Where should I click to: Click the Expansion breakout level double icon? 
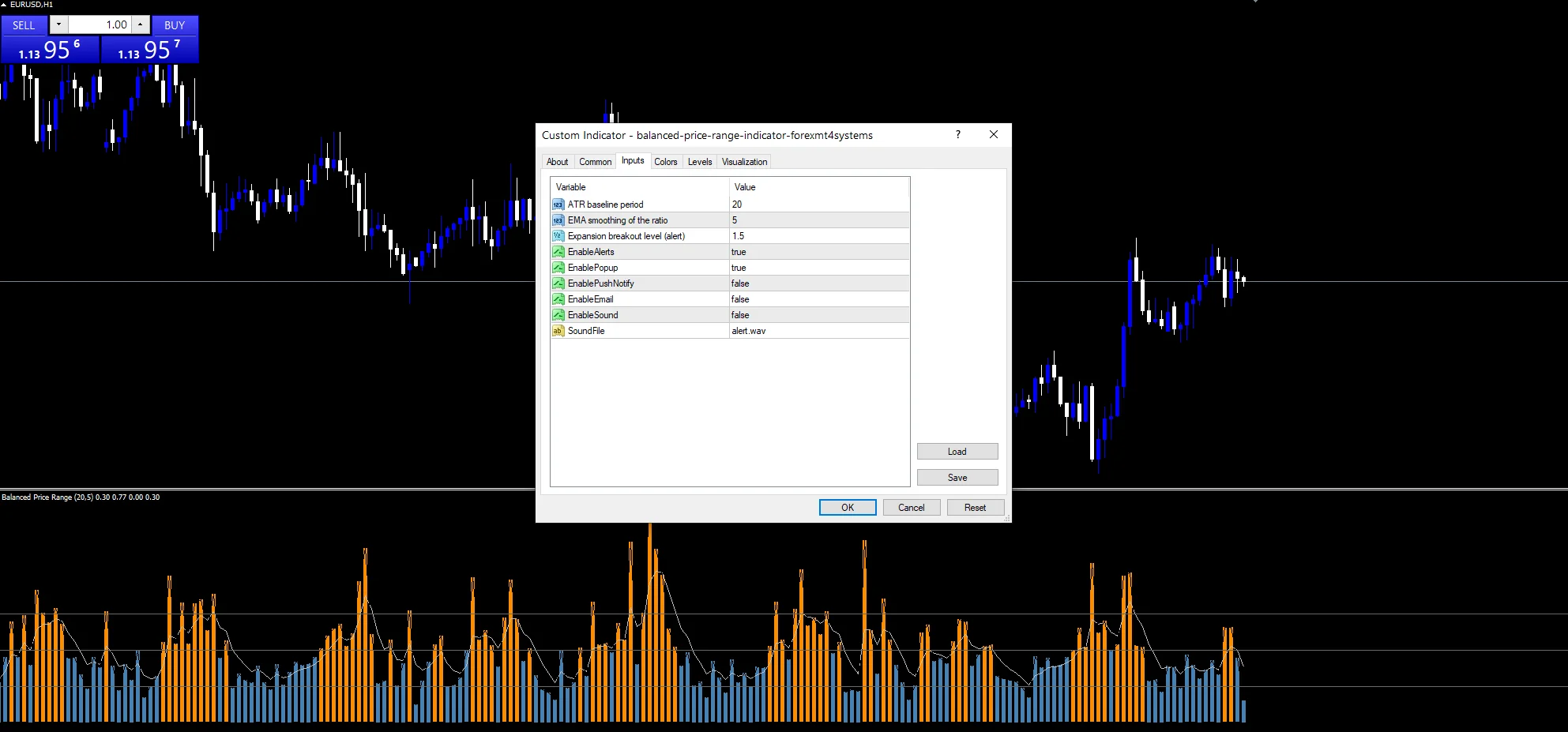coord(558,236)
